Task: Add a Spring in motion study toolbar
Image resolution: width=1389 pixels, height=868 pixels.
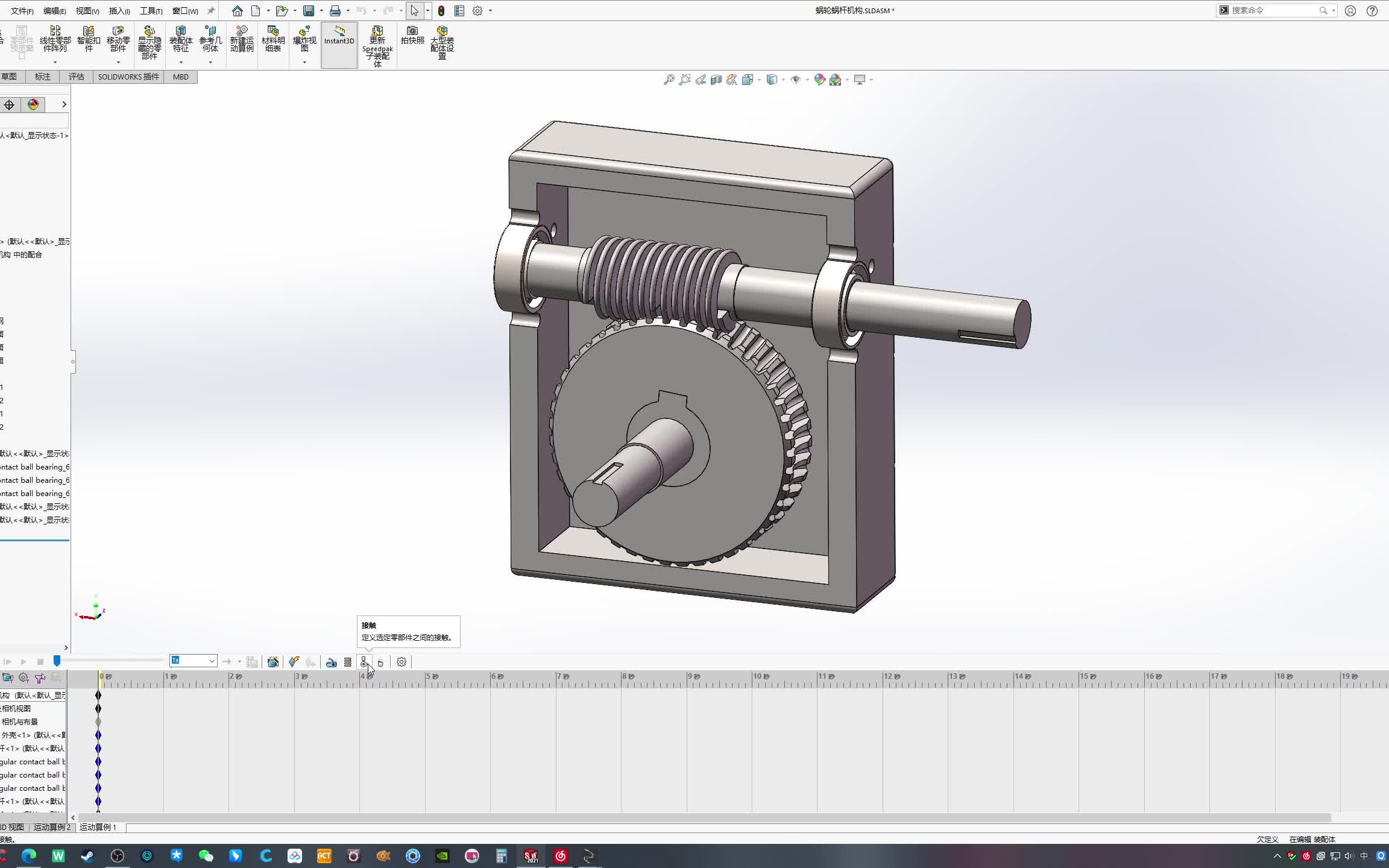Action: click(348, 662)
